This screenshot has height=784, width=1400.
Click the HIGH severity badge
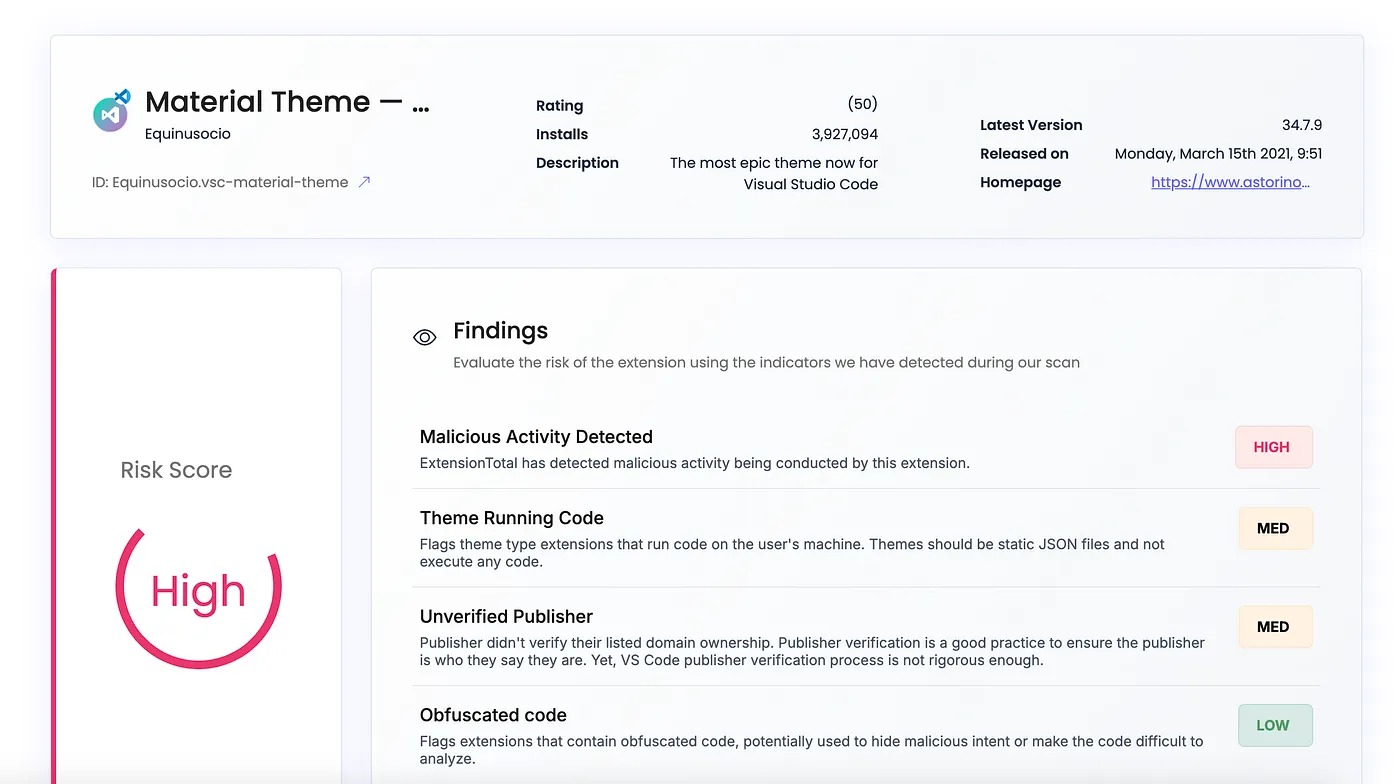[x=1272, y=448]
